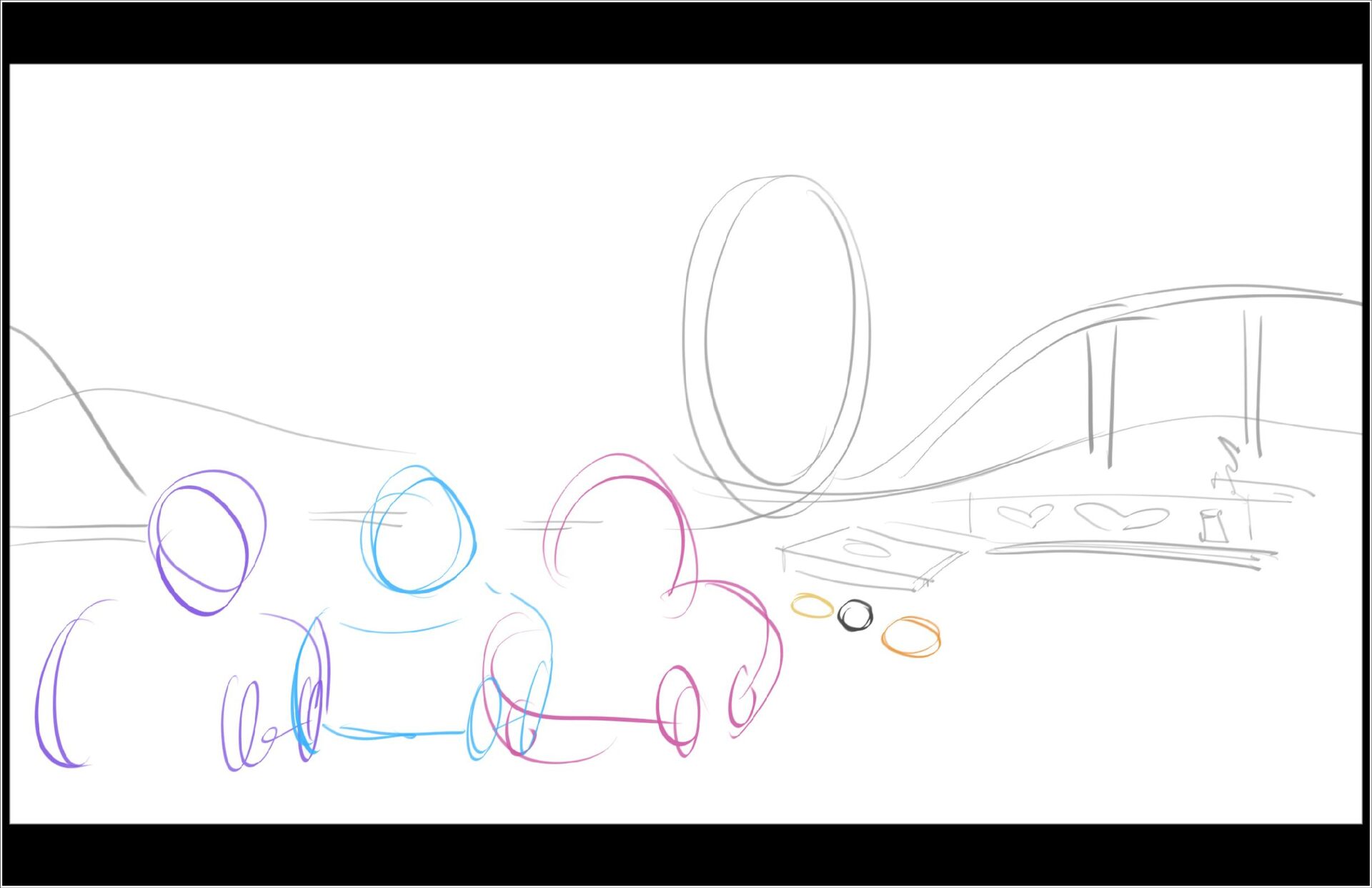This screenshot has width=1372, height=888.
Task: Click the right pair of track support pillars
Action: [1252, 383]
